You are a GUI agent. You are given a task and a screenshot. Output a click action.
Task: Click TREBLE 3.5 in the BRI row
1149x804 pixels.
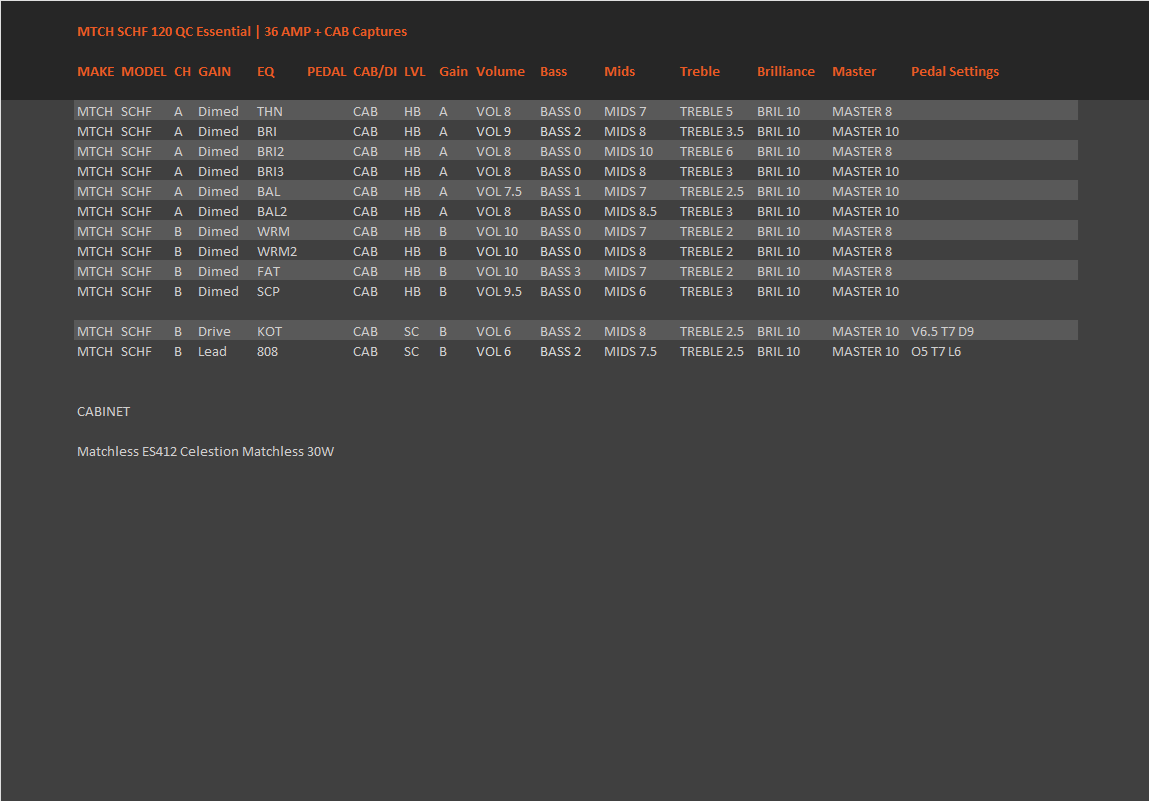coord(712,132)
